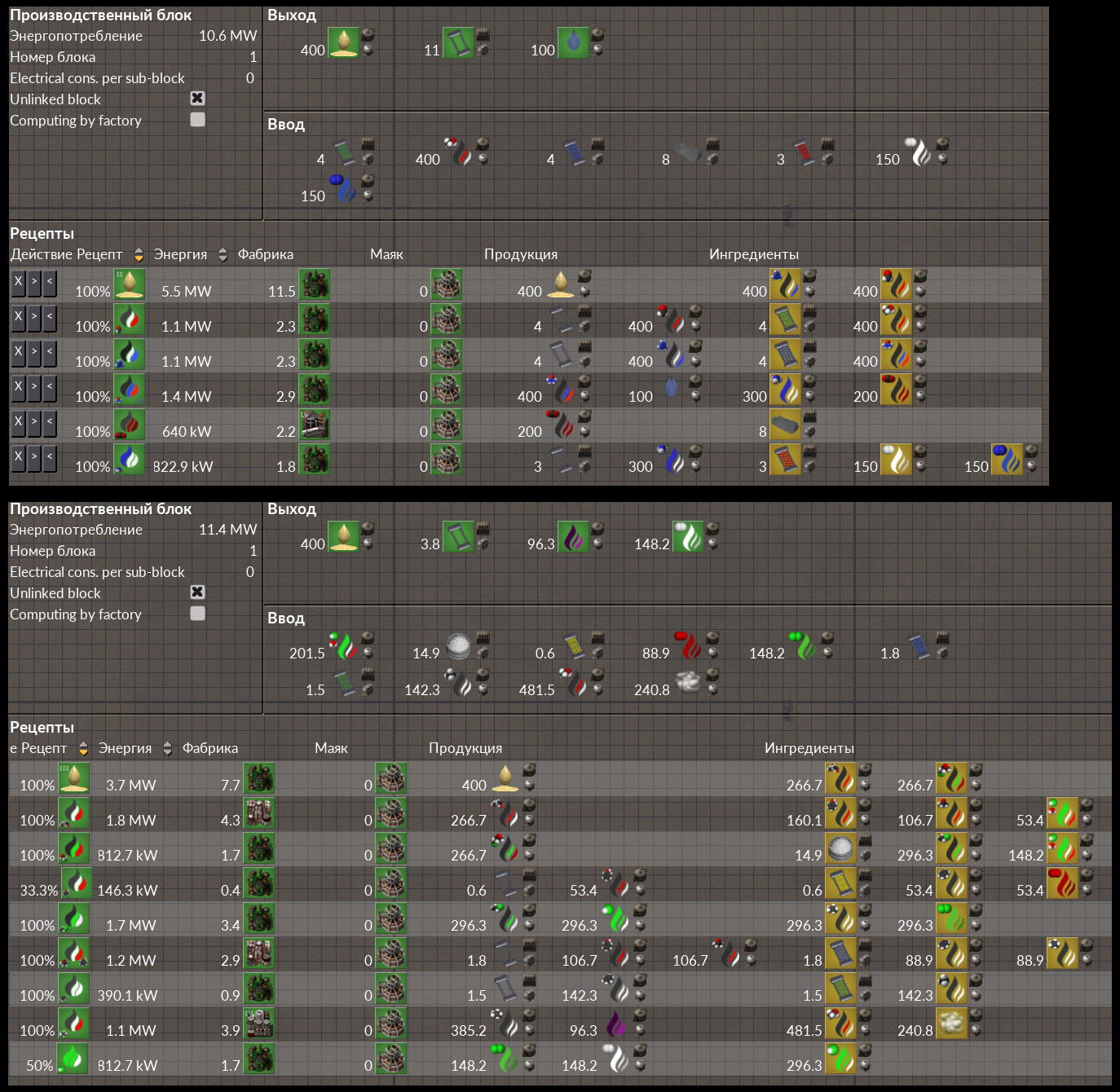Select the factory icon in the 640 kW row
The height and width of the screenshot is (1092, 1120).
coord(314,425)
